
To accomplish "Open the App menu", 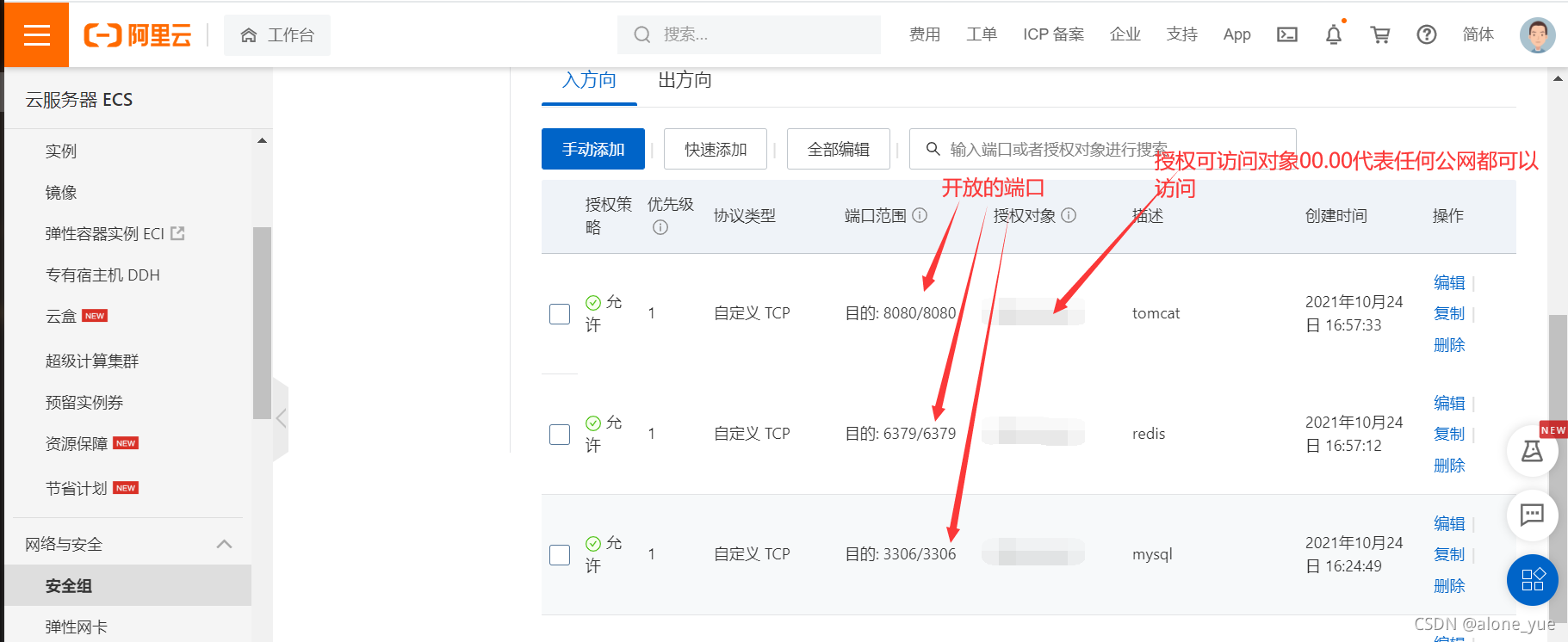I will pyautogui.click(x=1236, y=34).
